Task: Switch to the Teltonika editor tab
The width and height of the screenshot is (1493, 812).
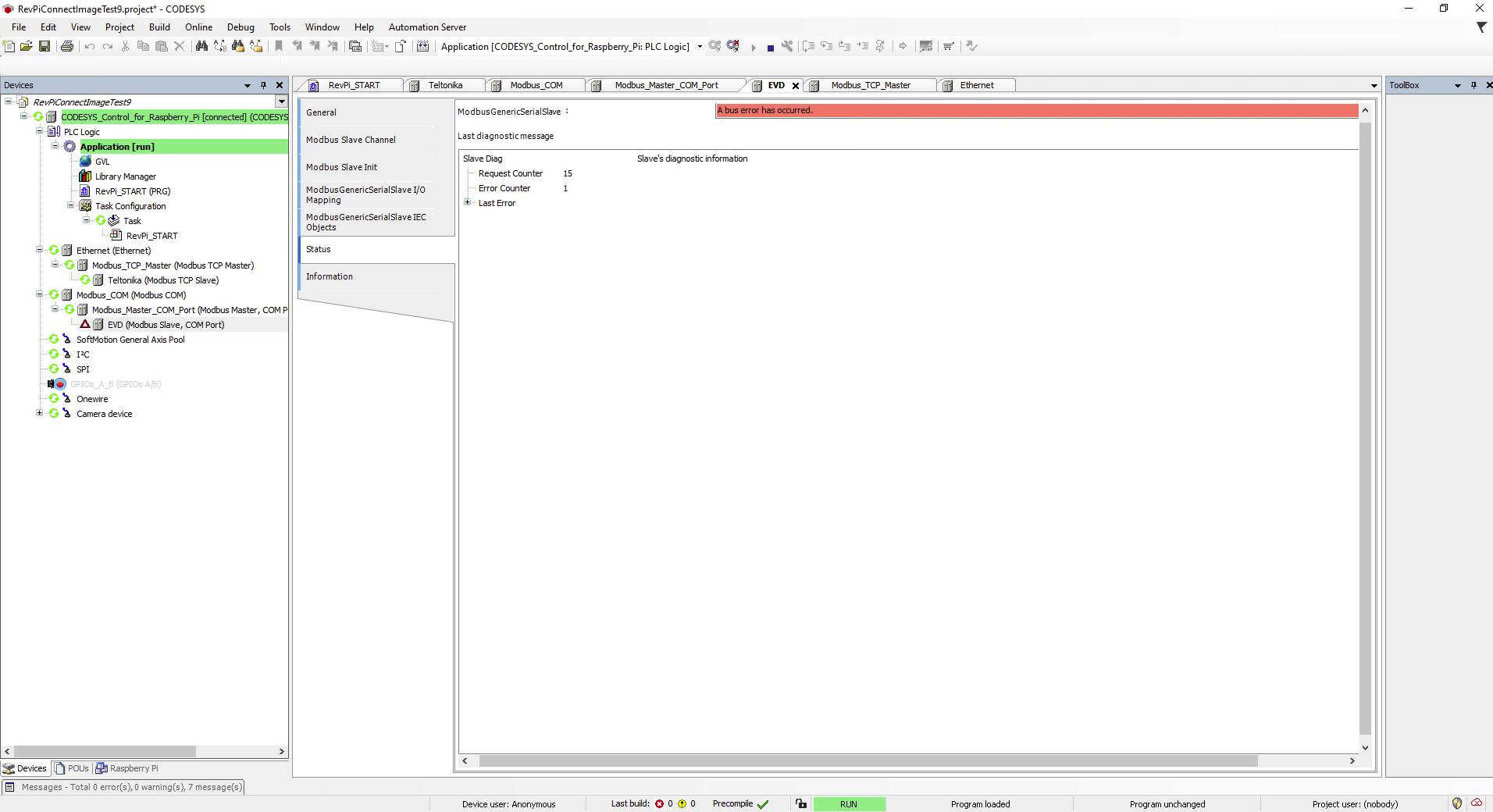Action: 445,85
